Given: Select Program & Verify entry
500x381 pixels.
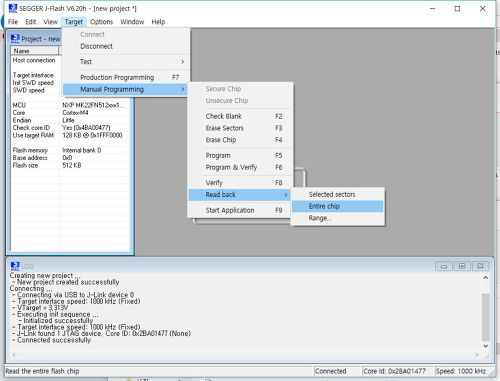Looking at the screenshot, I should click(x=240, y=167).
